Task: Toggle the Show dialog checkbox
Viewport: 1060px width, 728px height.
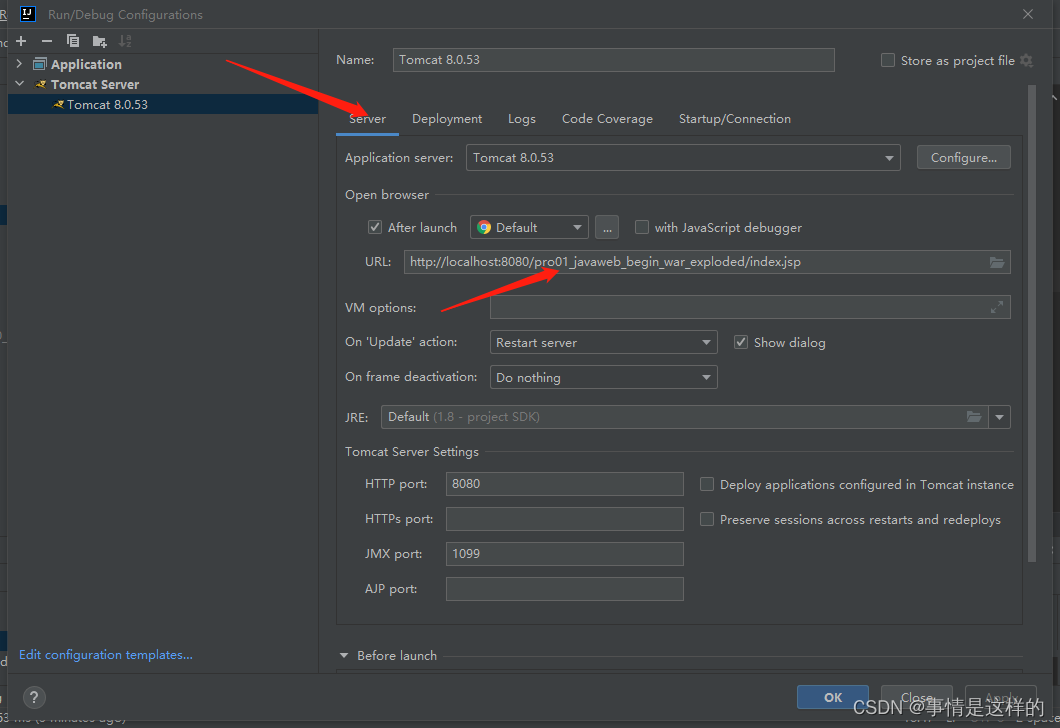Action: (x=741, y=342)
